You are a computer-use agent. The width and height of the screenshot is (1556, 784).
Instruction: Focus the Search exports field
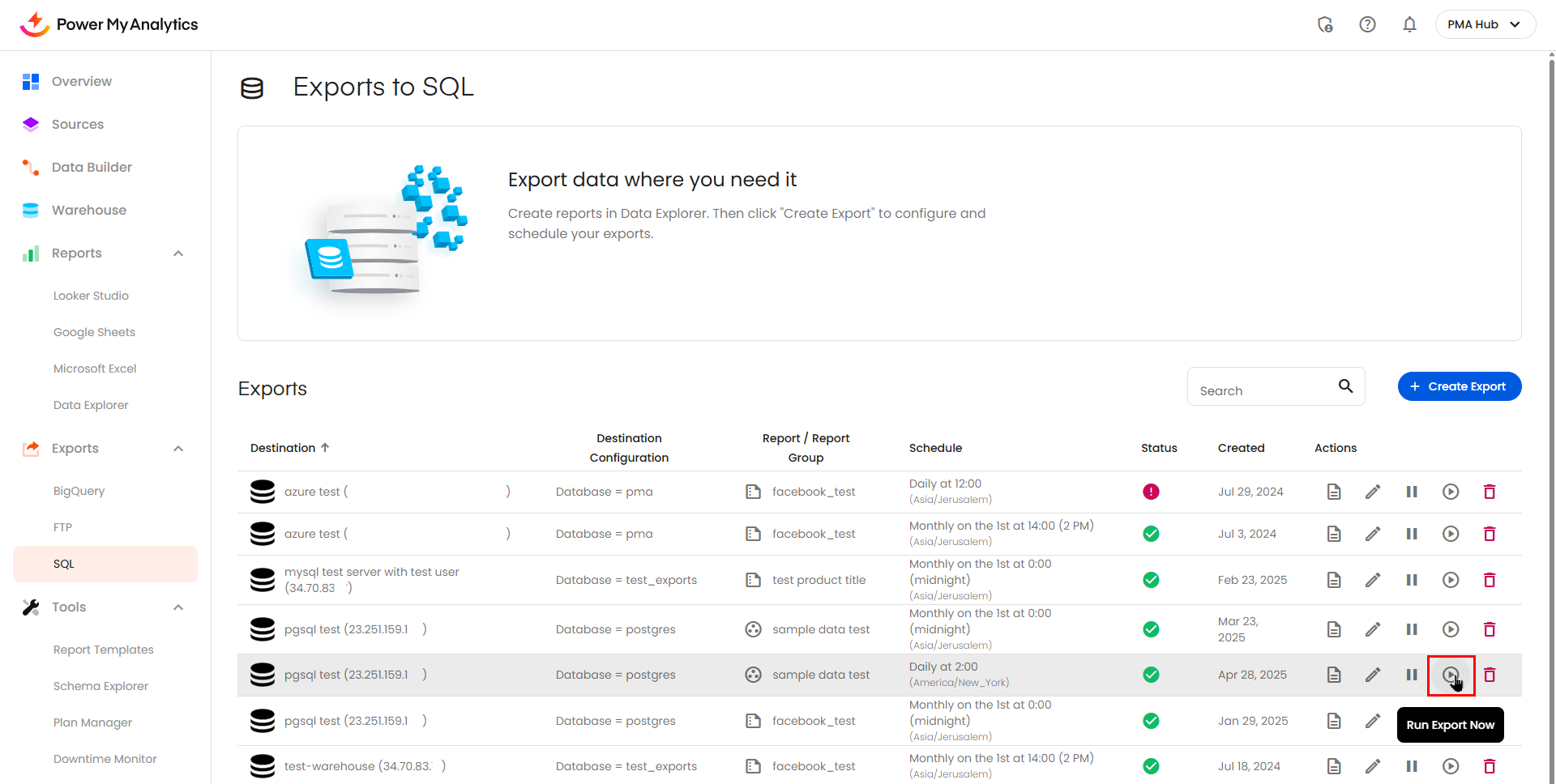(x=1260, y=390)
